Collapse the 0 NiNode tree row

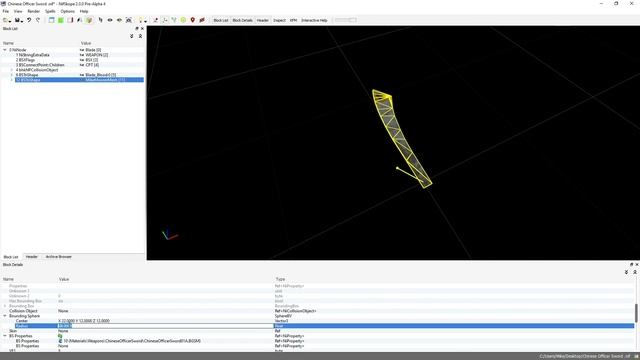pyautogui.click(x=5, y=50)
